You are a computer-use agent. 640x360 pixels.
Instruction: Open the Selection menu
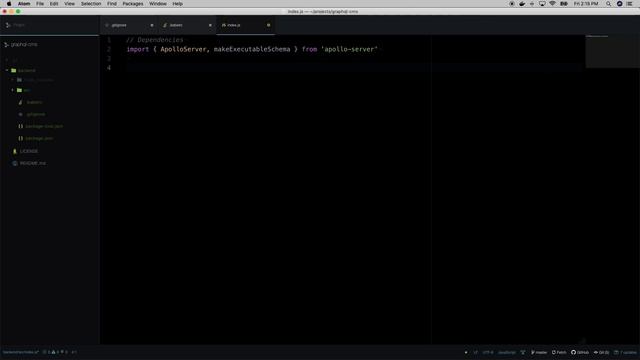point(91,4)
